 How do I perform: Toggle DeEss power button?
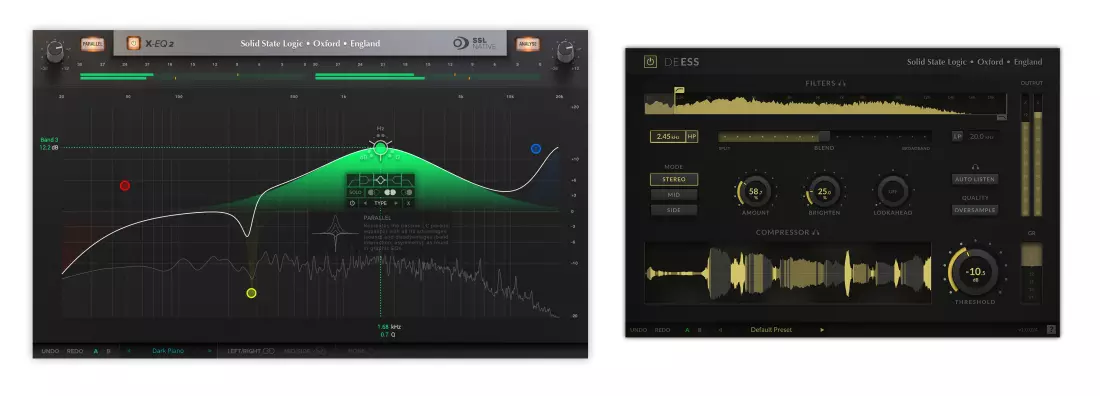650,62
